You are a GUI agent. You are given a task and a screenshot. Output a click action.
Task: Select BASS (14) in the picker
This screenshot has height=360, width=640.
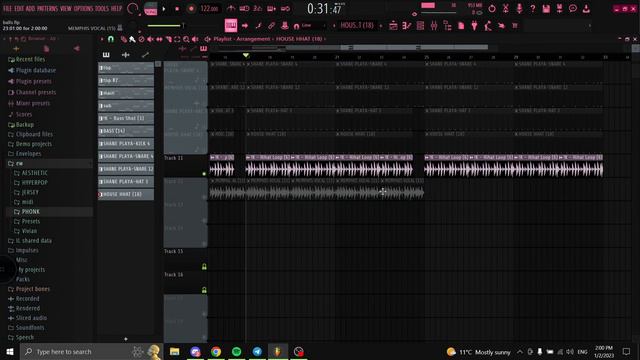pyautogui.click(x=126, y=131)
